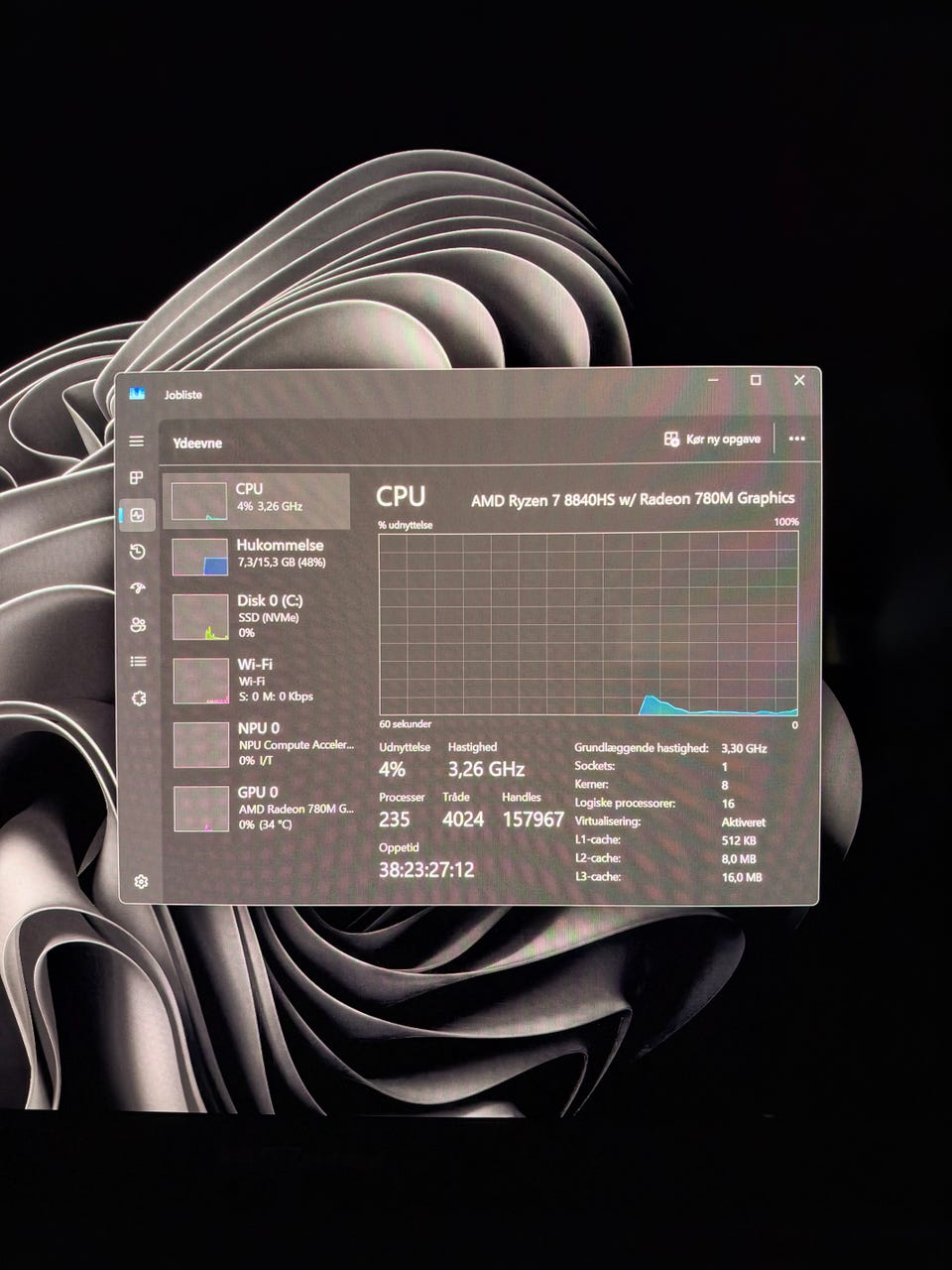This screenshot has height=1270, width=952.
Task: Click the Hastighed value under the graph
Action: 486,769
